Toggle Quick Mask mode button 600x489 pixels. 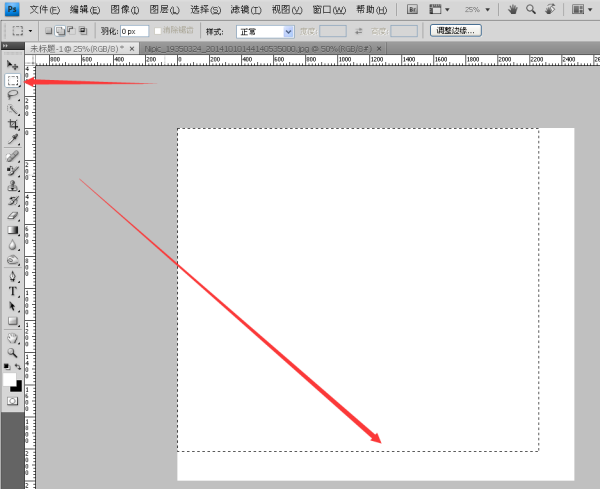[x=13, y=400]
